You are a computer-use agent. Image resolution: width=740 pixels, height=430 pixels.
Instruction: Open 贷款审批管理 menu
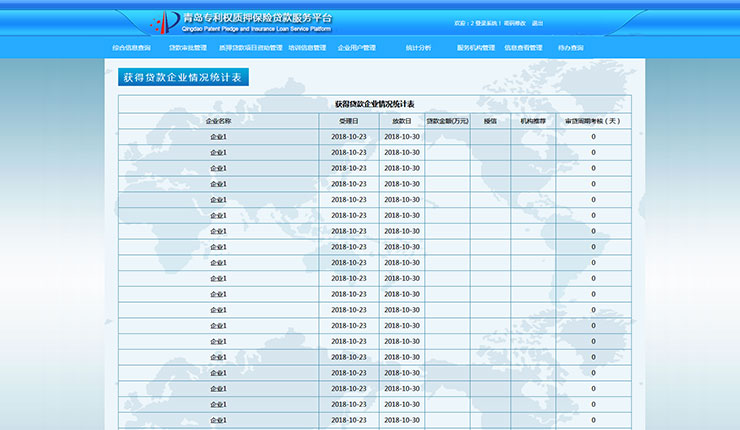(x=188, y=48)
